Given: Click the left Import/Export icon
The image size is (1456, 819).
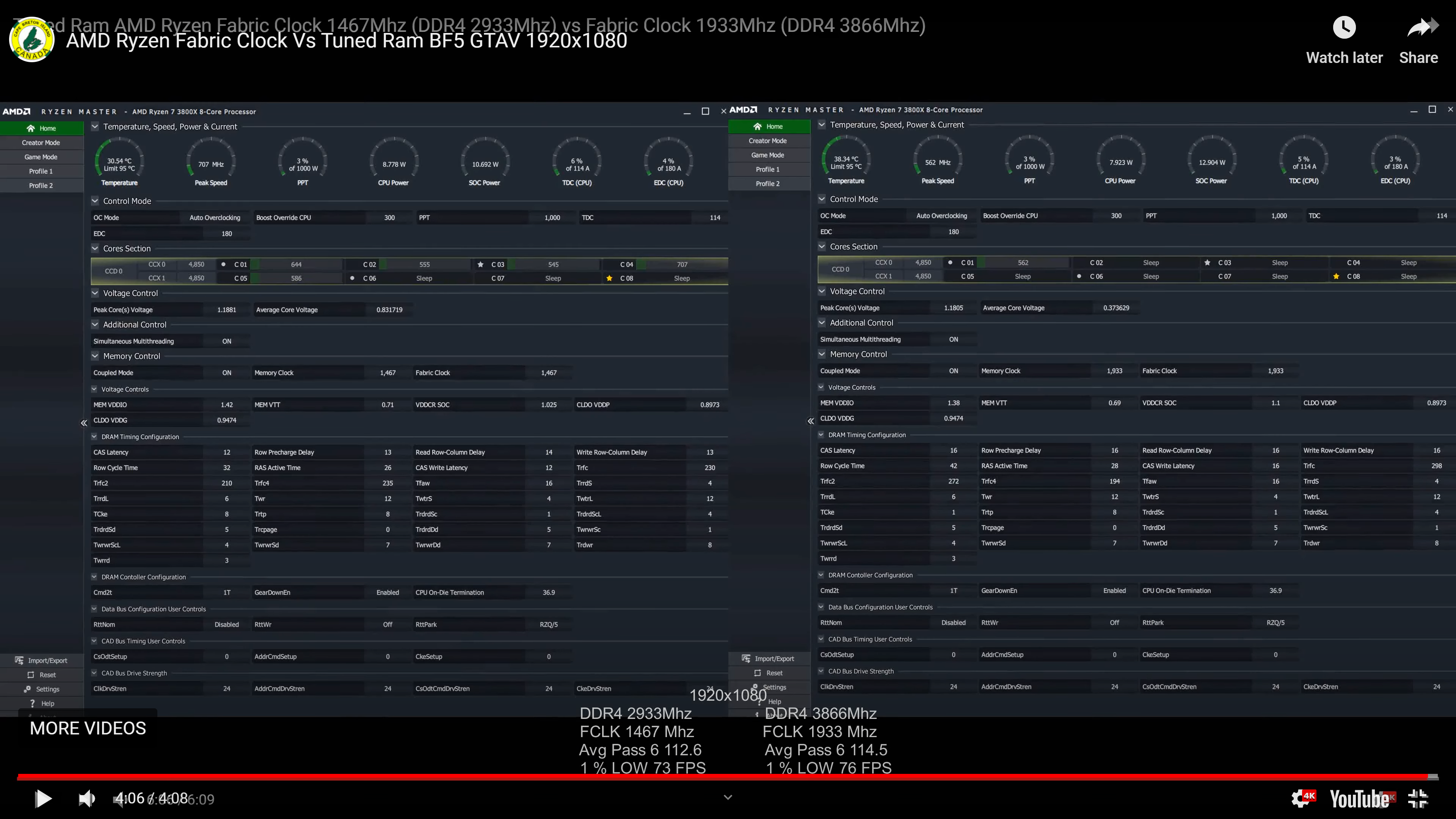Looking at the screenshot, I should tap(19, 660).
